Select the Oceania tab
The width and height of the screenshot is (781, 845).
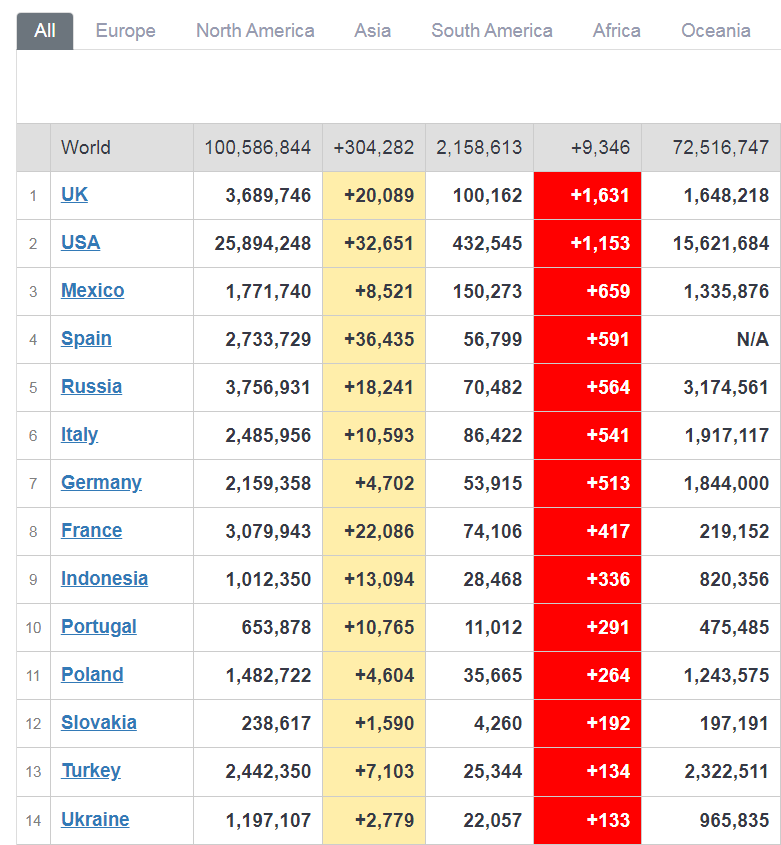[715, 31]
